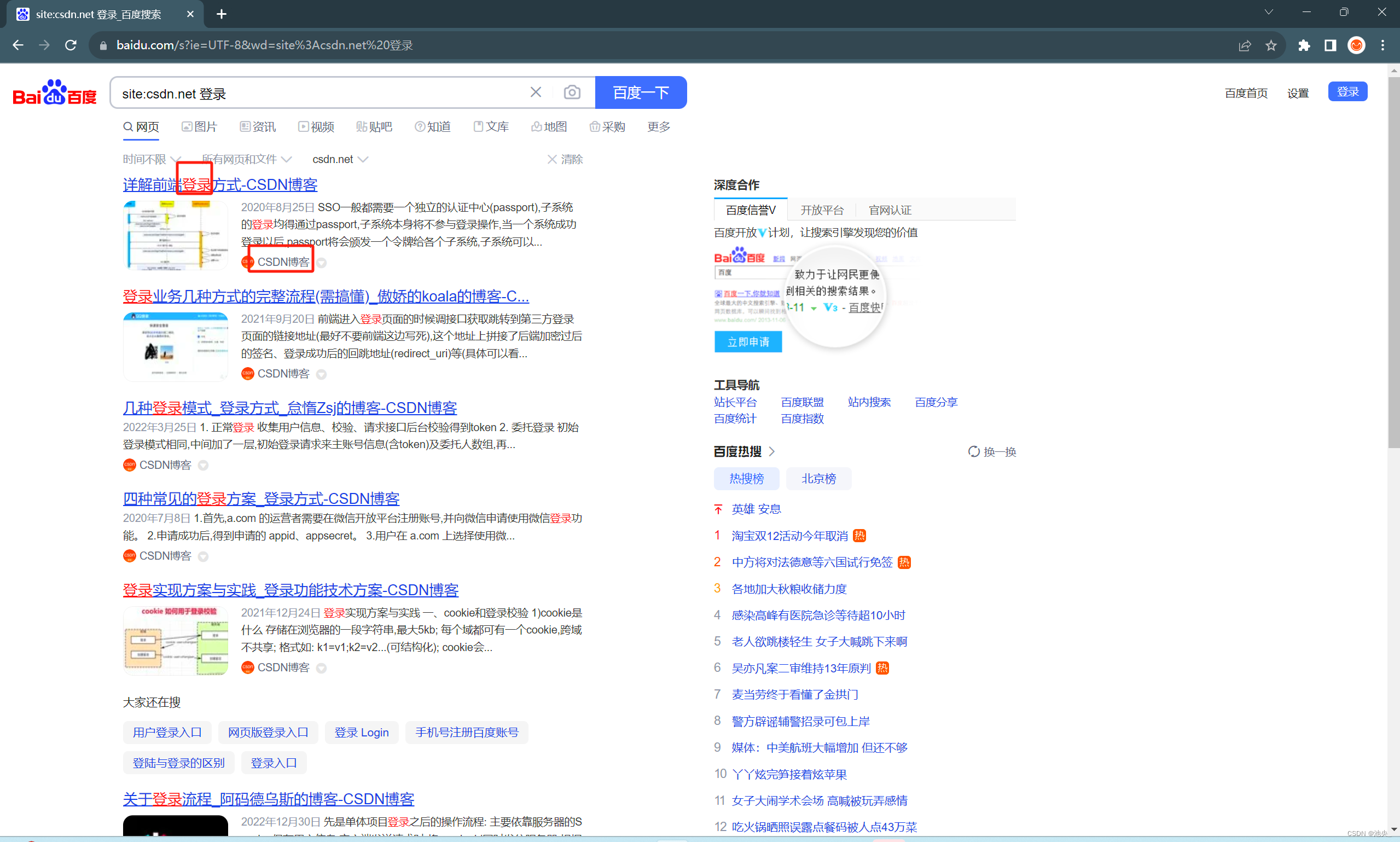Click the tab search chevron in title bar
This screenshot has width=1400, height=842.
pyautogui.click(x=1268, y=12)
